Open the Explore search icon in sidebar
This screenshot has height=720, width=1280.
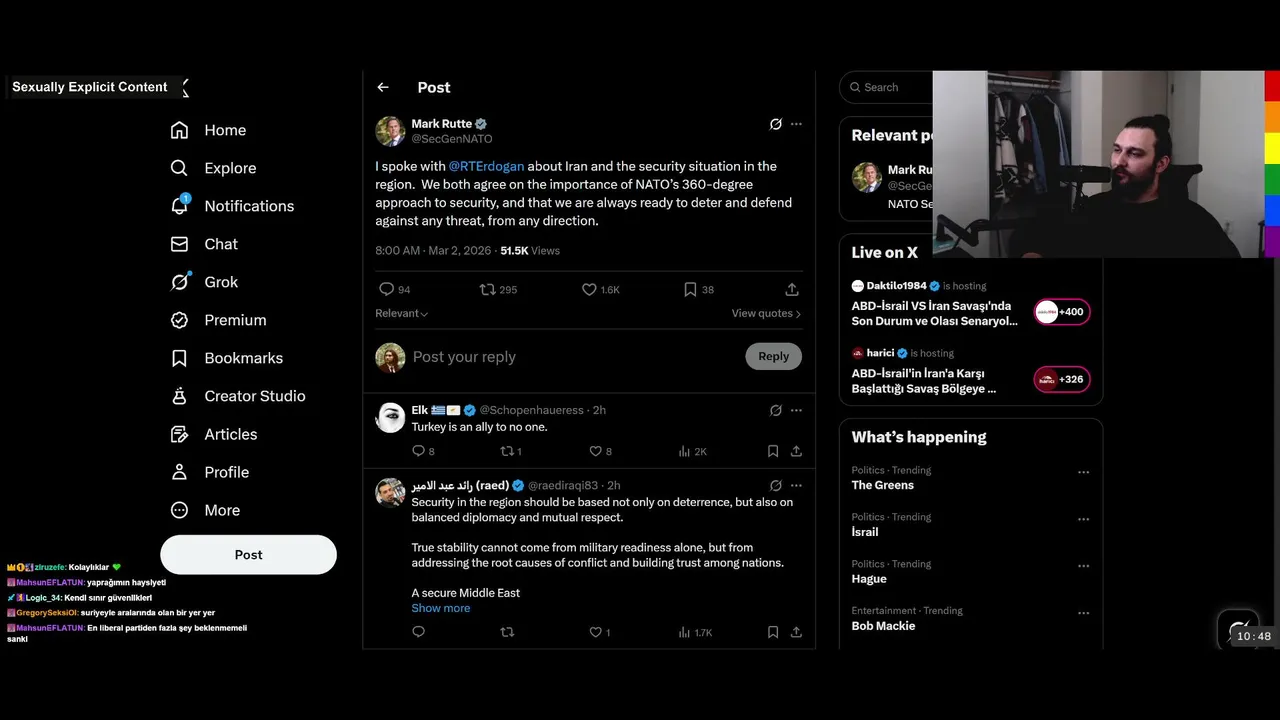click(179, 168)
